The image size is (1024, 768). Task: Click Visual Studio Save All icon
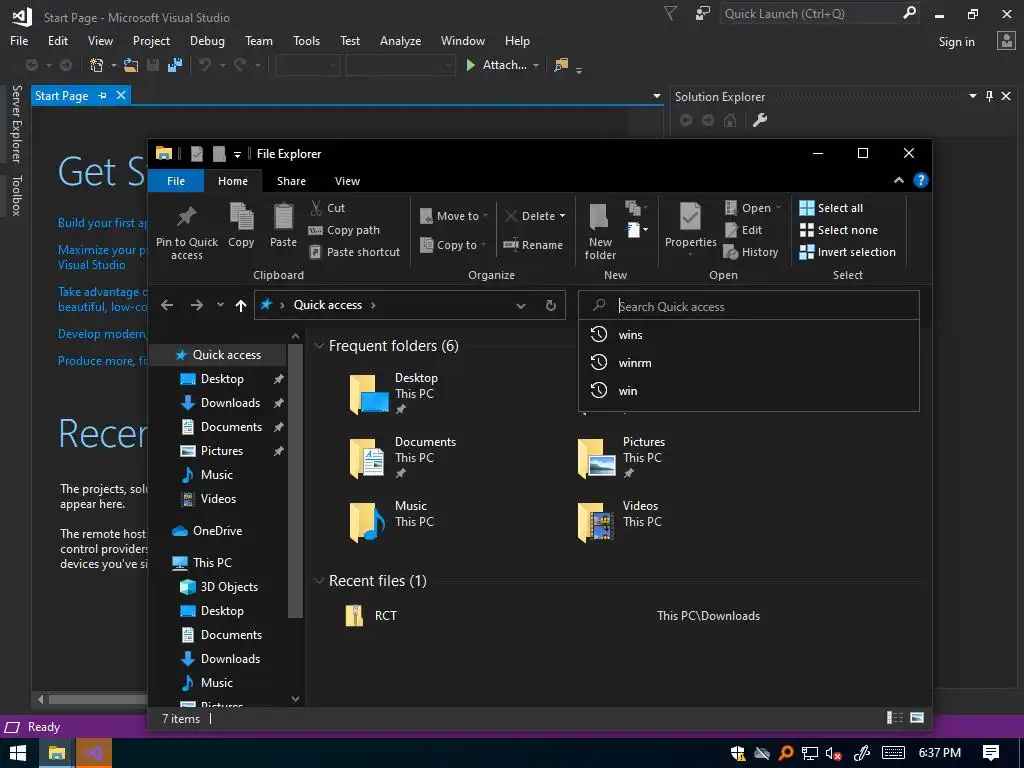pos(175,65)
